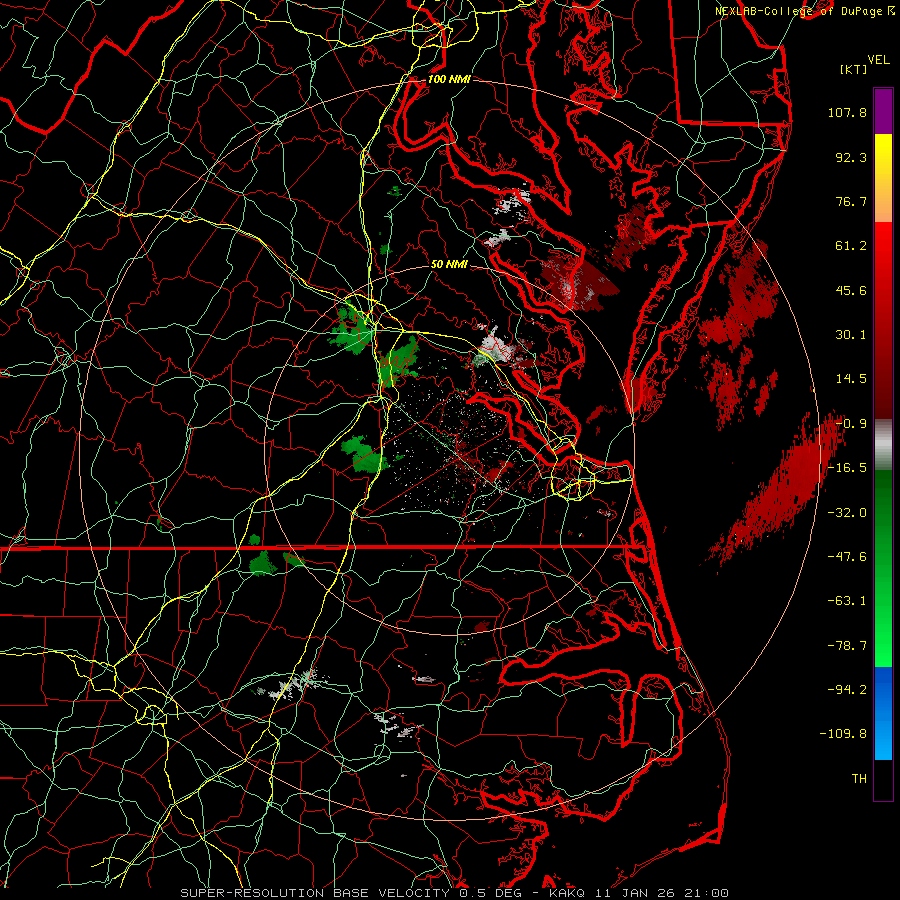900x900 pixels.
Task: Pick the gray zero-velocity band on the color bar
Action: pyautogui.click(x=883, y=445)
